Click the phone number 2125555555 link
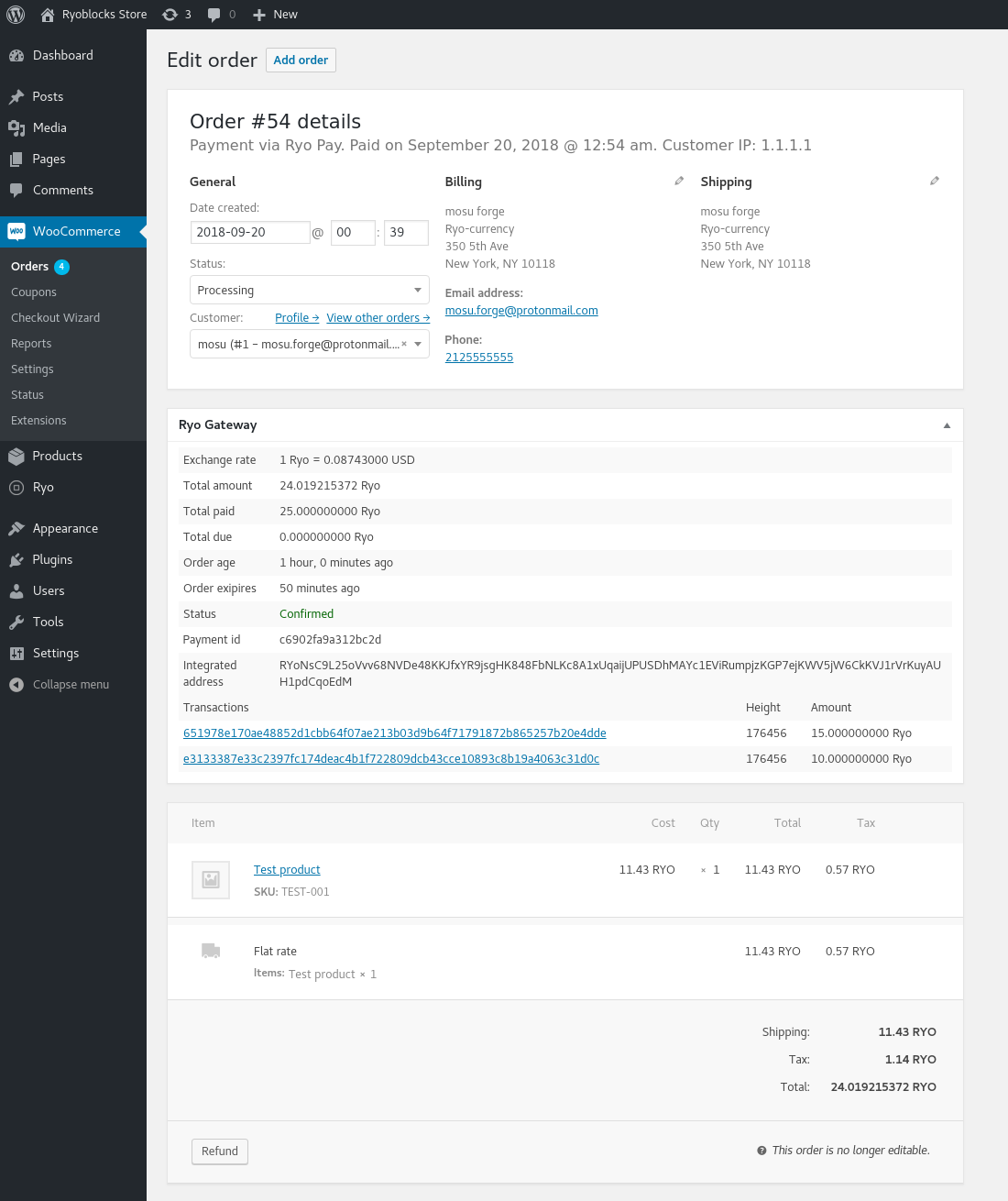Viewport: 1008px width, 1201px height. click(x=479, y=358)
